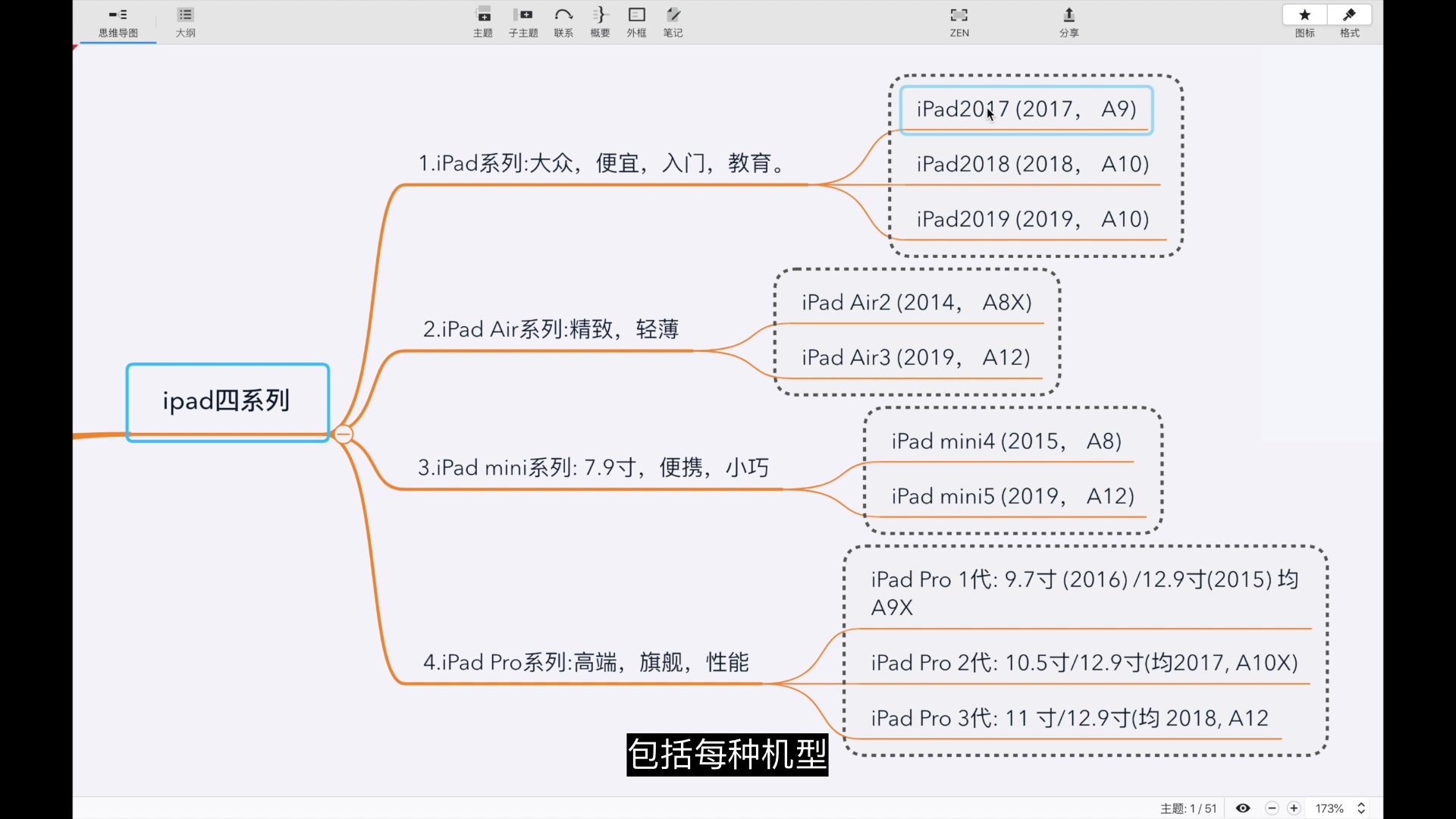Screen dimensions: 1456x819
Task: Toggle the eye visibility icon in status bar
Action: pyautogui.click(x=1243, y=808)
